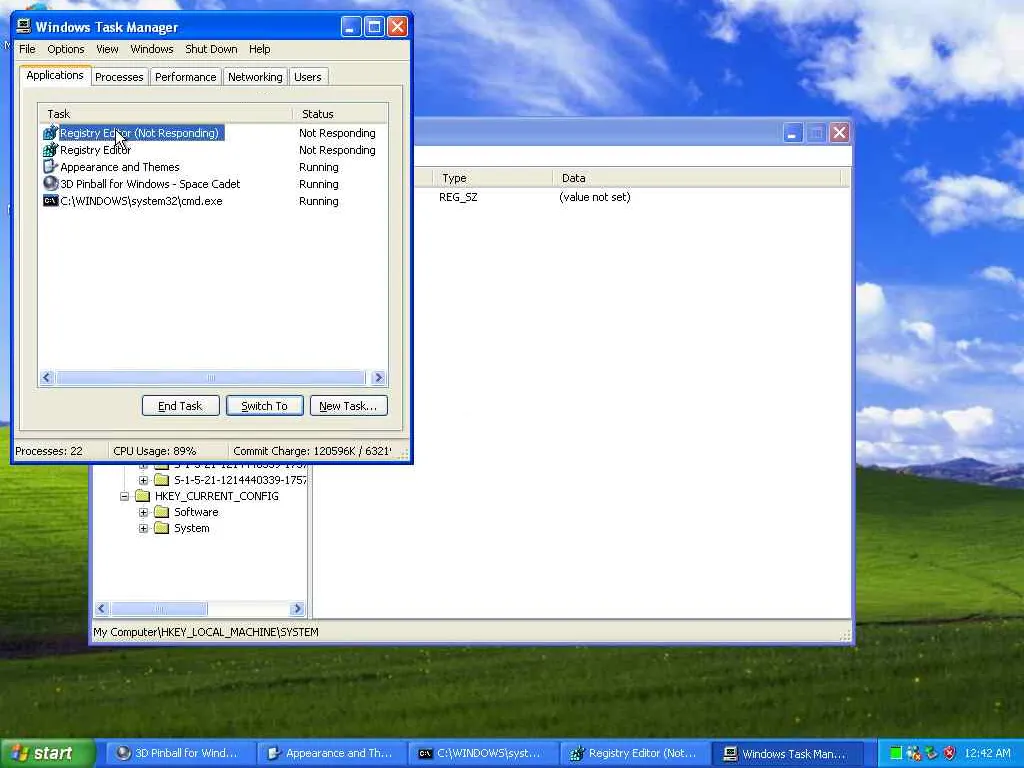Click the Appearance and Themes task icon
Screen dimensions: 1024x768
[50, 167]
